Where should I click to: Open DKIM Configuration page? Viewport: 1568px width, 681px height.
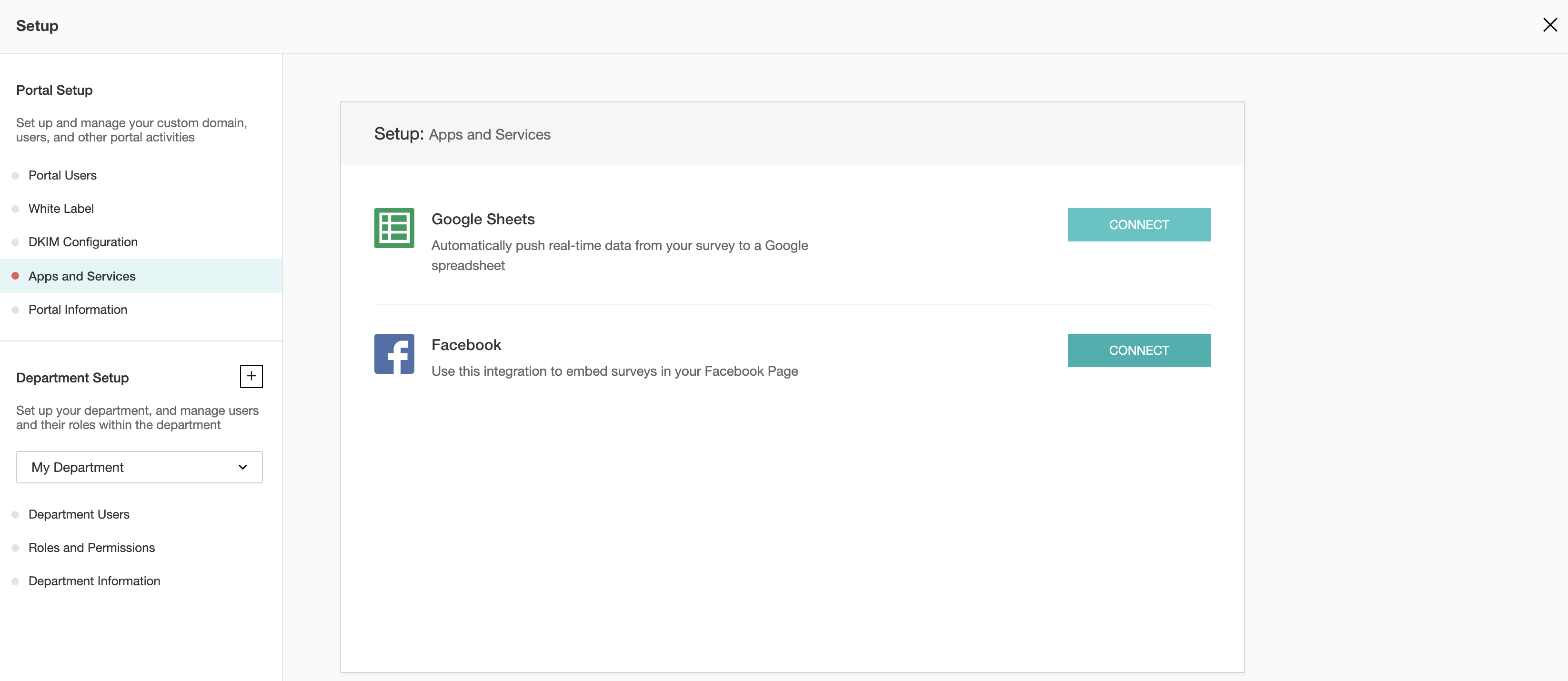pos(83,242)
